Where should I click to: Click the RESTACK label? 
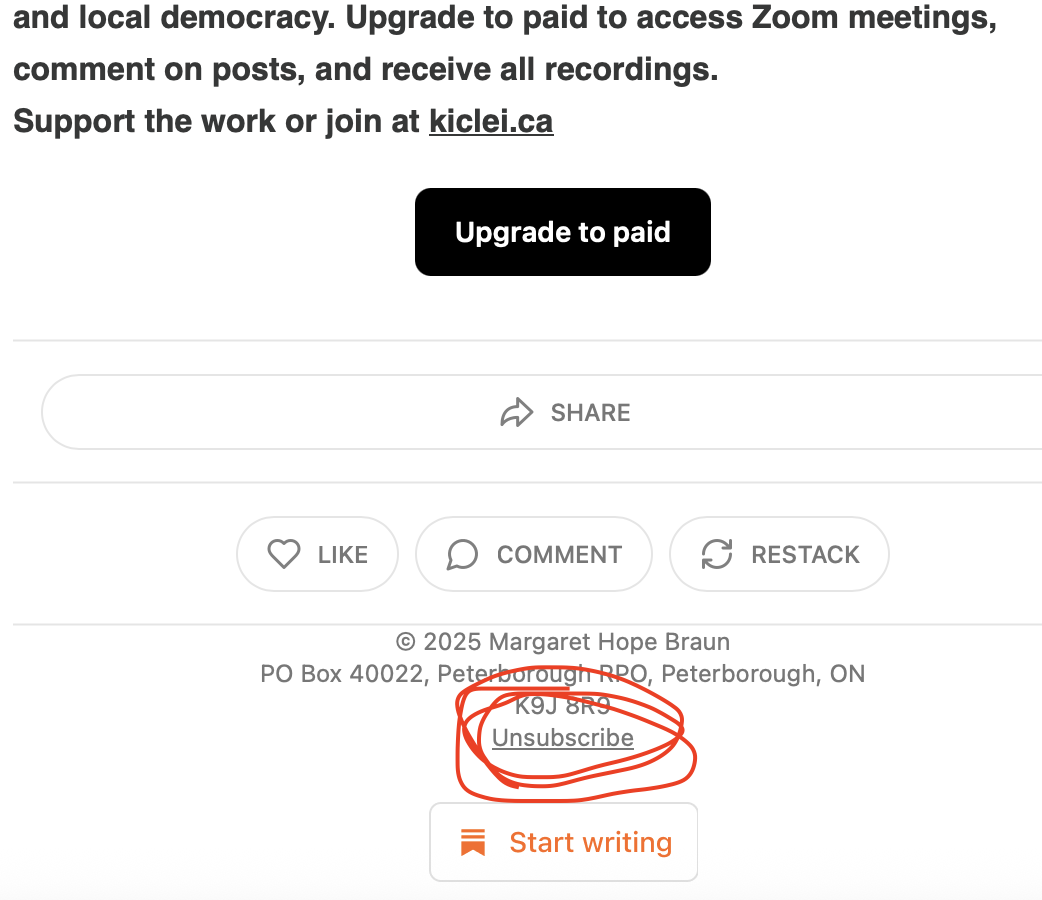805,555
